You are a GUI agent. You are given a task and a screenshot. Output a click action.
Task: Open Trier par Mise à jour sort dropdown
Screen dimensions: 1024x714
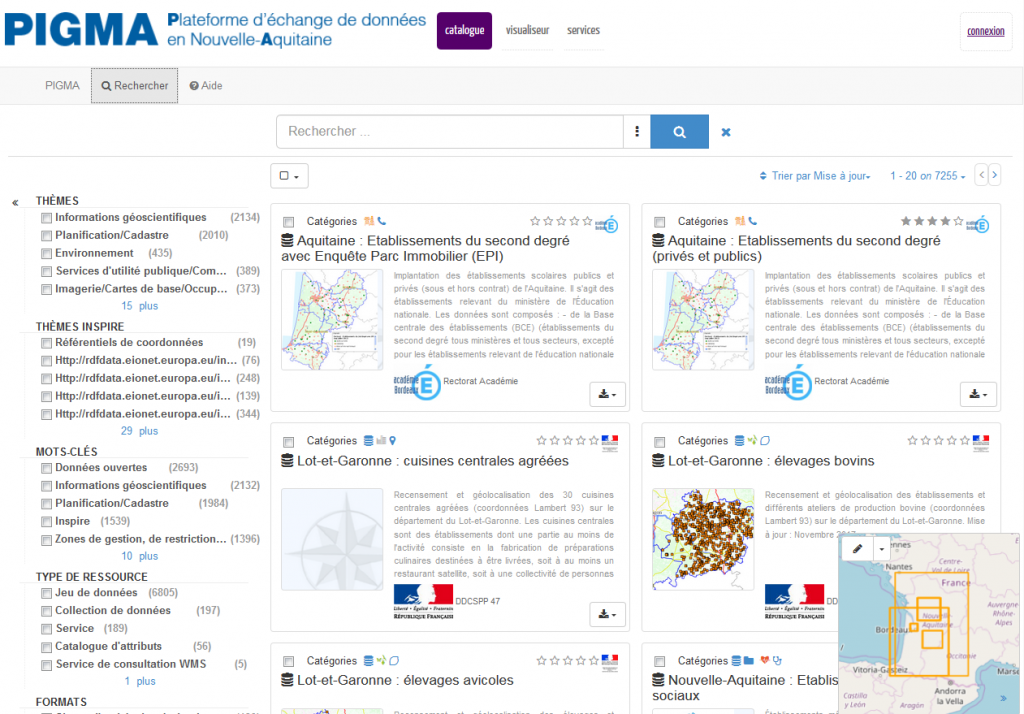[x=814, y=176]
